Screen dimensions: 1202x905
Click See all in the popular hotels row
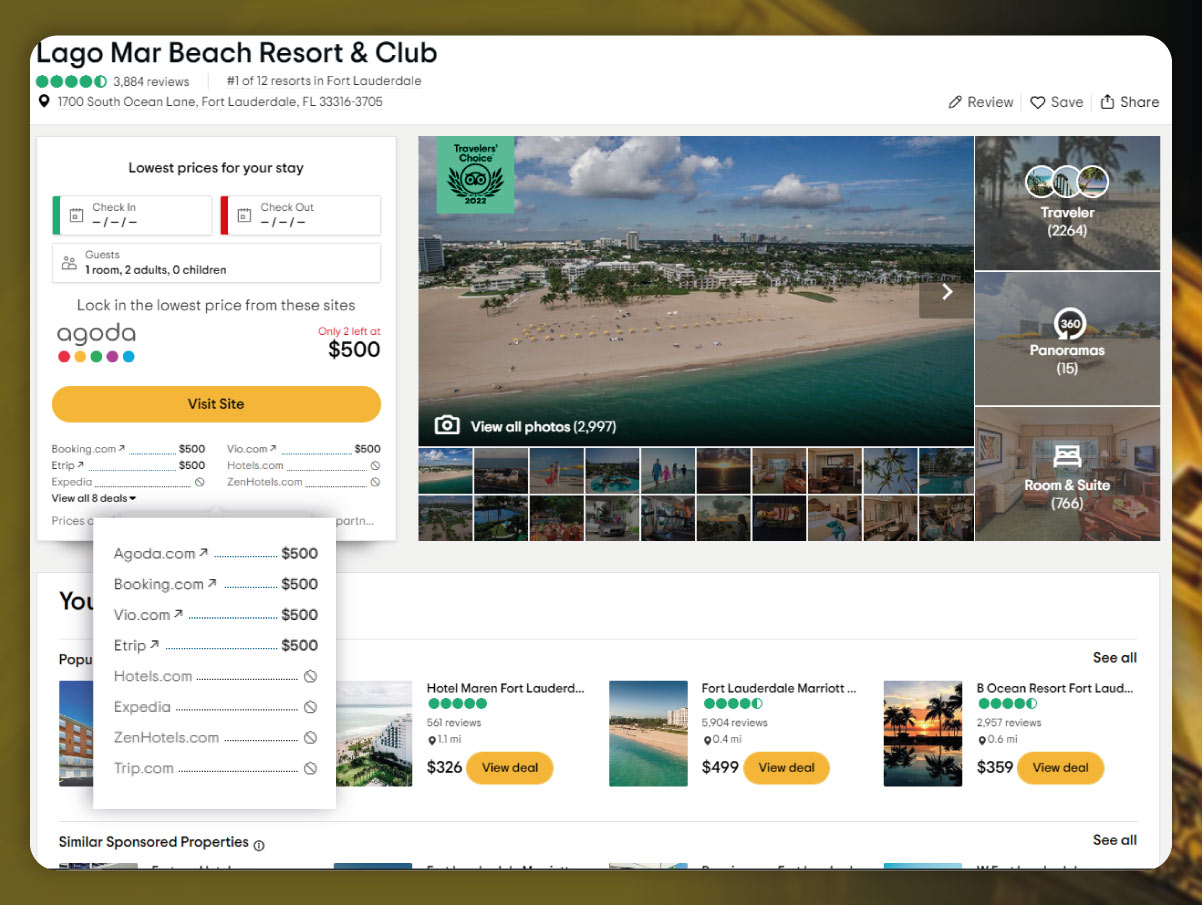click(1115, 657)
